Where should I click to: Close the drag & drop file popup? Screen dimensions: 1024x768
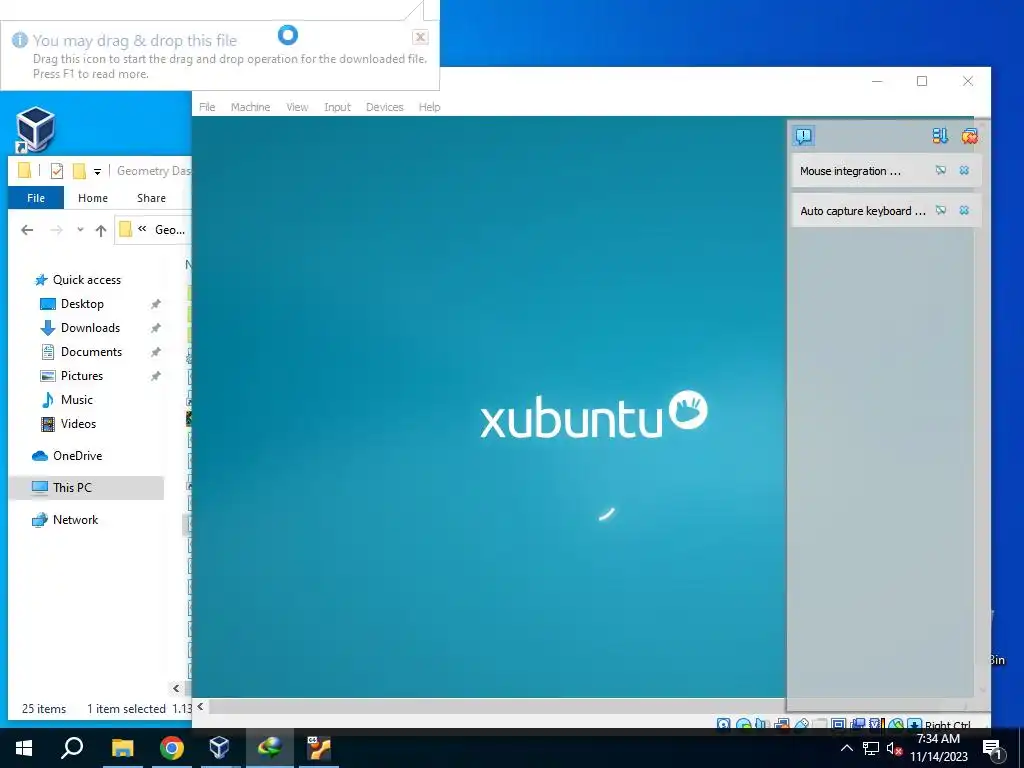(x=421, y=37)
